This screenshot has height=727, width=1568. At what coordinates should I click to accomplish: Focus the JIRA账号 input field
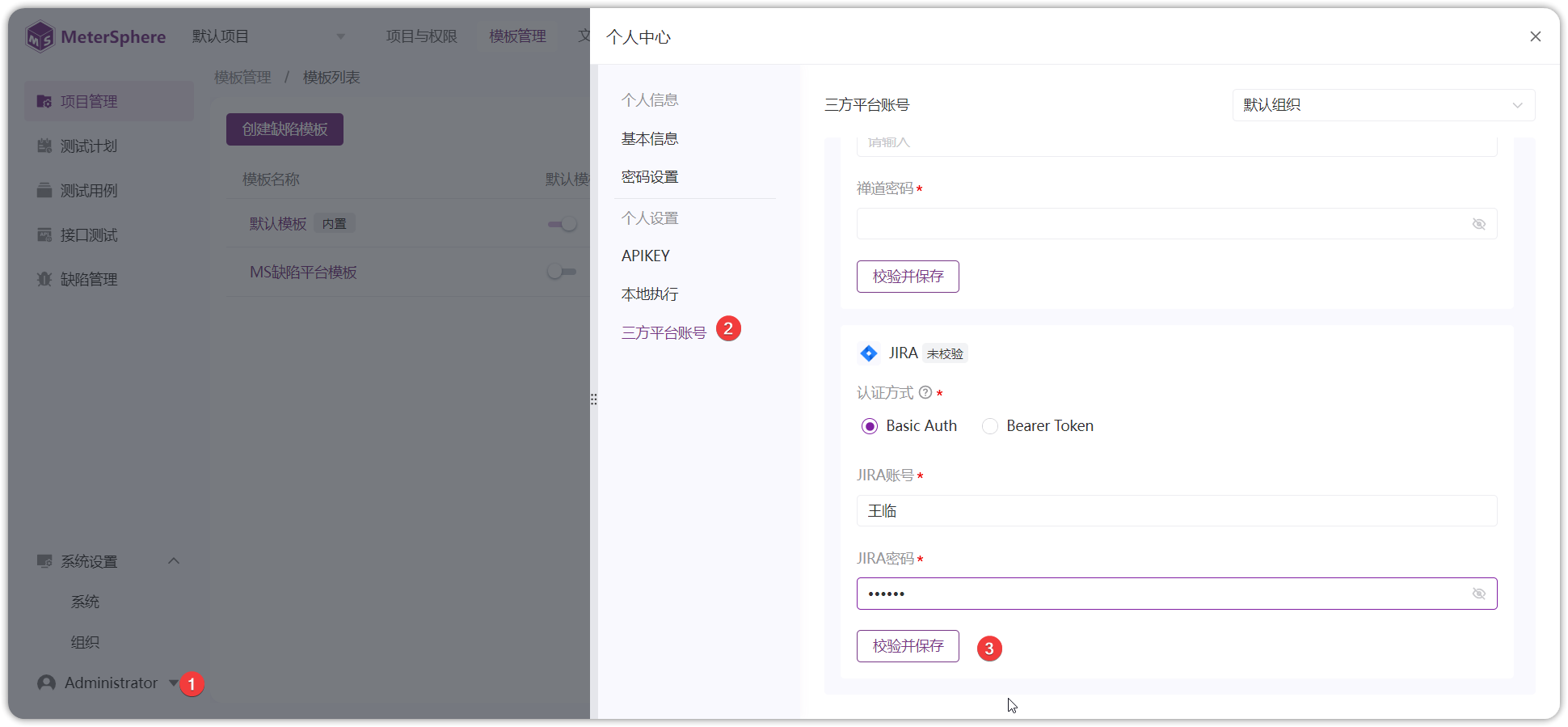pos(1177,511)
